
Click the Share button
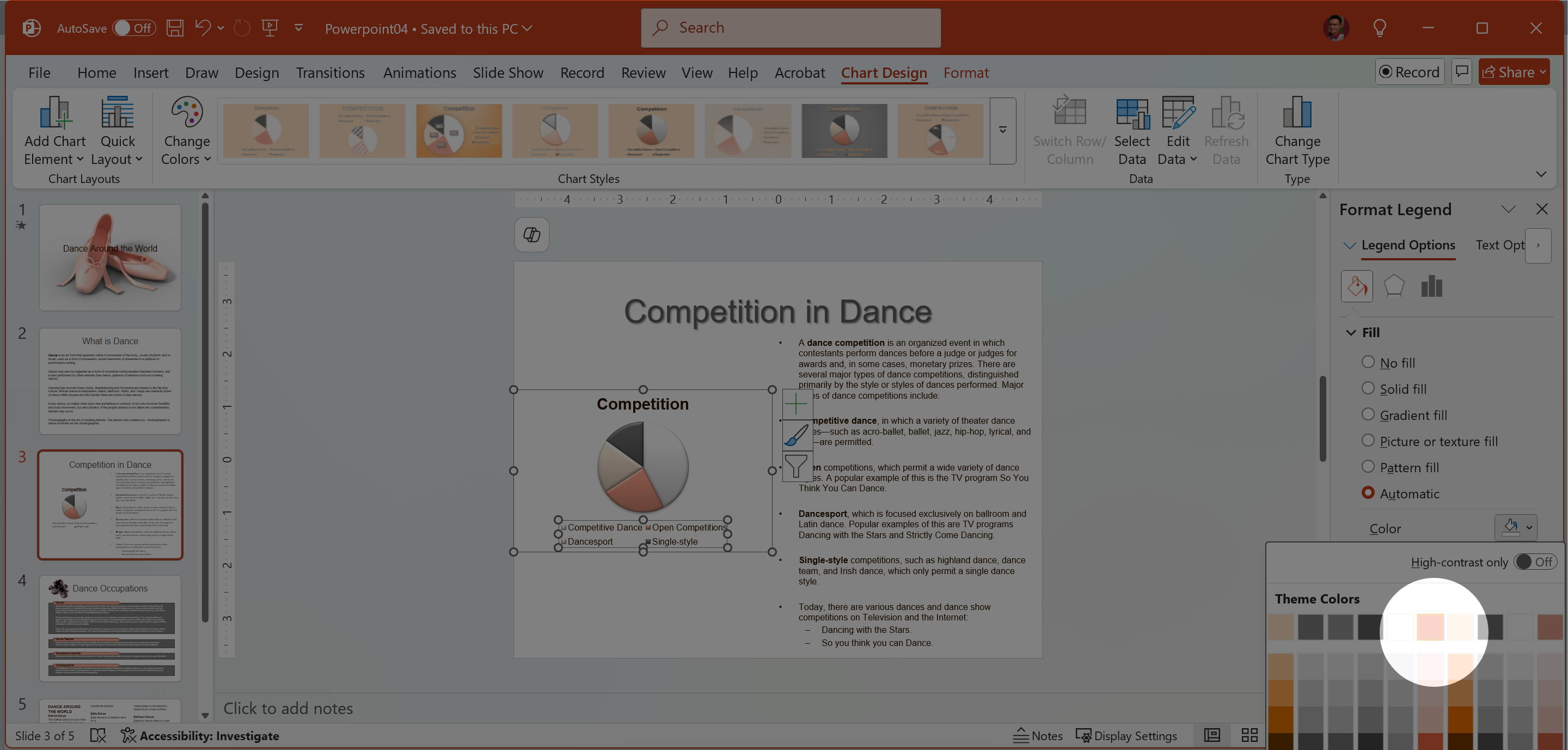pyautogui.click(x=1512, y=72)
